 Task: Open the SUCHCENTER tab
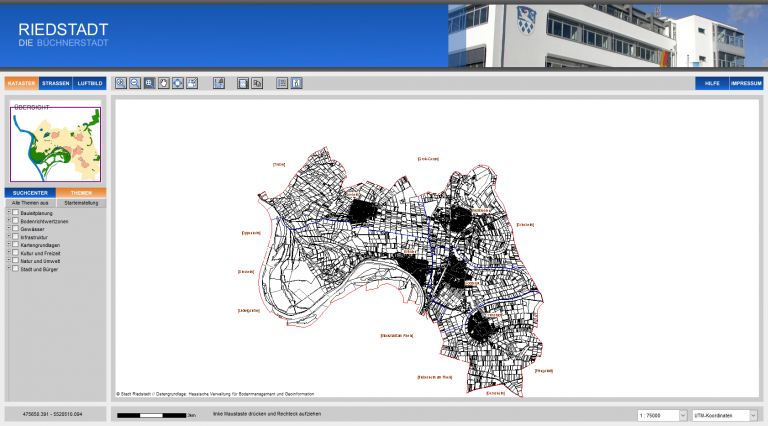[x=30, y=193]
